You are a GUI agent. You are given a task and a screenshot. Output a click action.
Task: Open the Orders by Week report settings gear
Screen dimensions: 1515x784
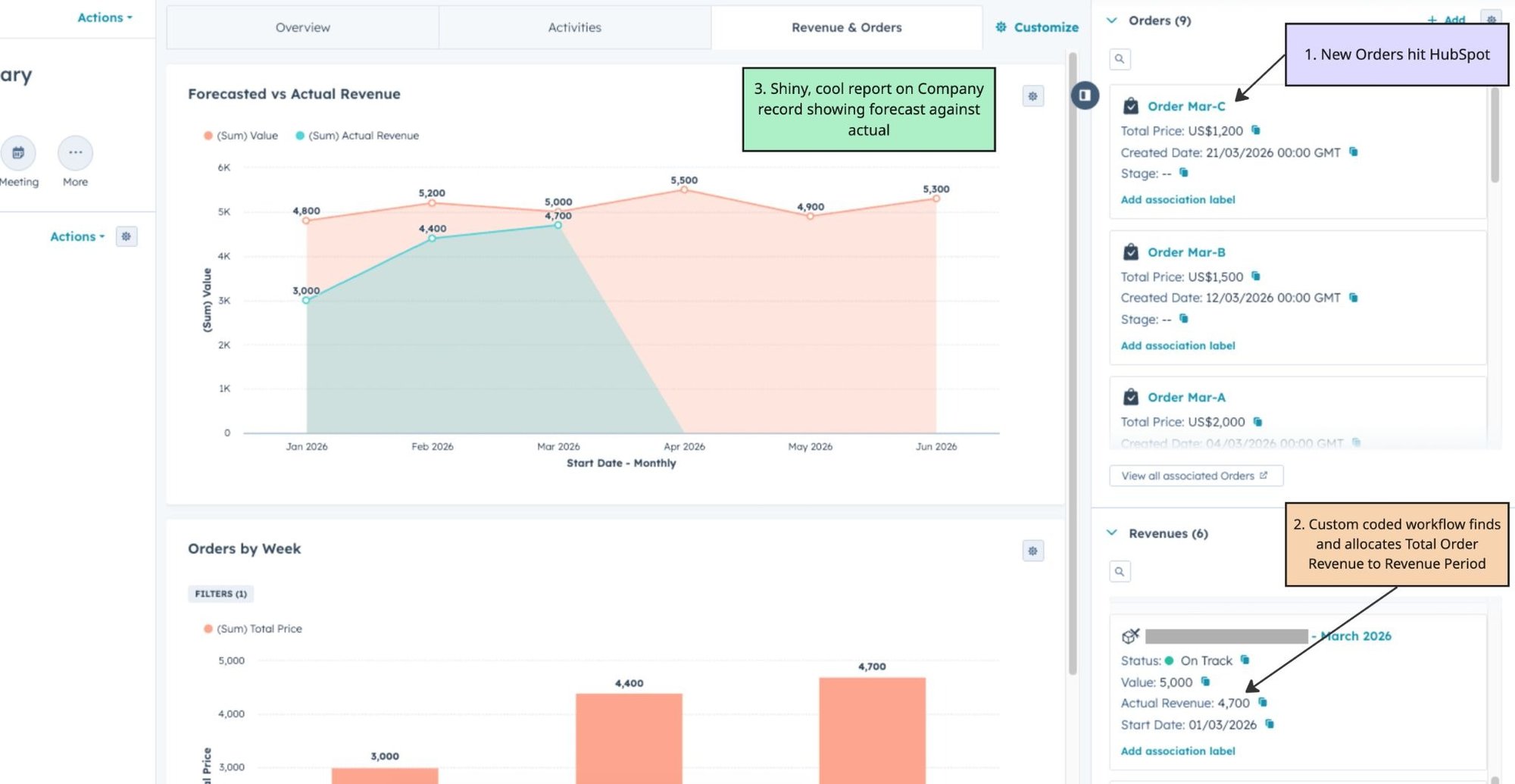point(1032,551)
